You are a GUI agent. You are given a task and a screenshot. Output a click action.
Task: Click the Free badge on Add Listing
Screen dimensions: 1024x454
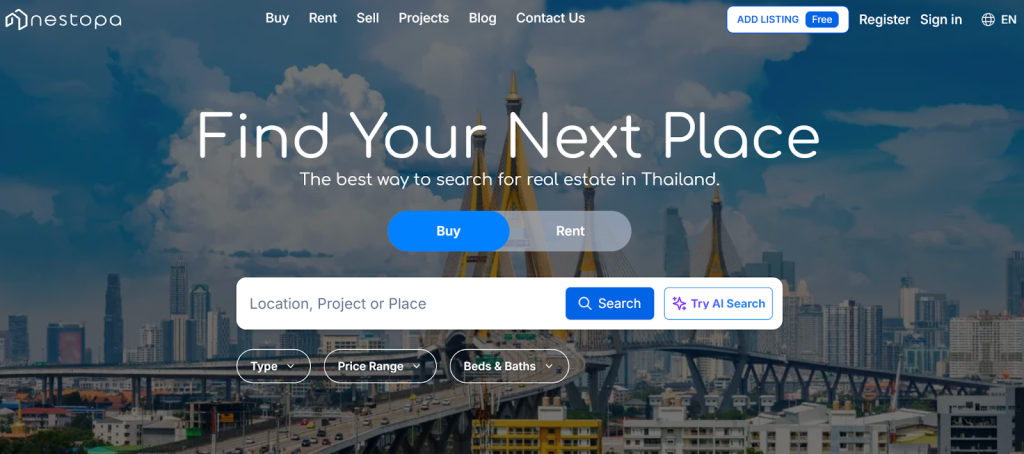coord(822,20)
